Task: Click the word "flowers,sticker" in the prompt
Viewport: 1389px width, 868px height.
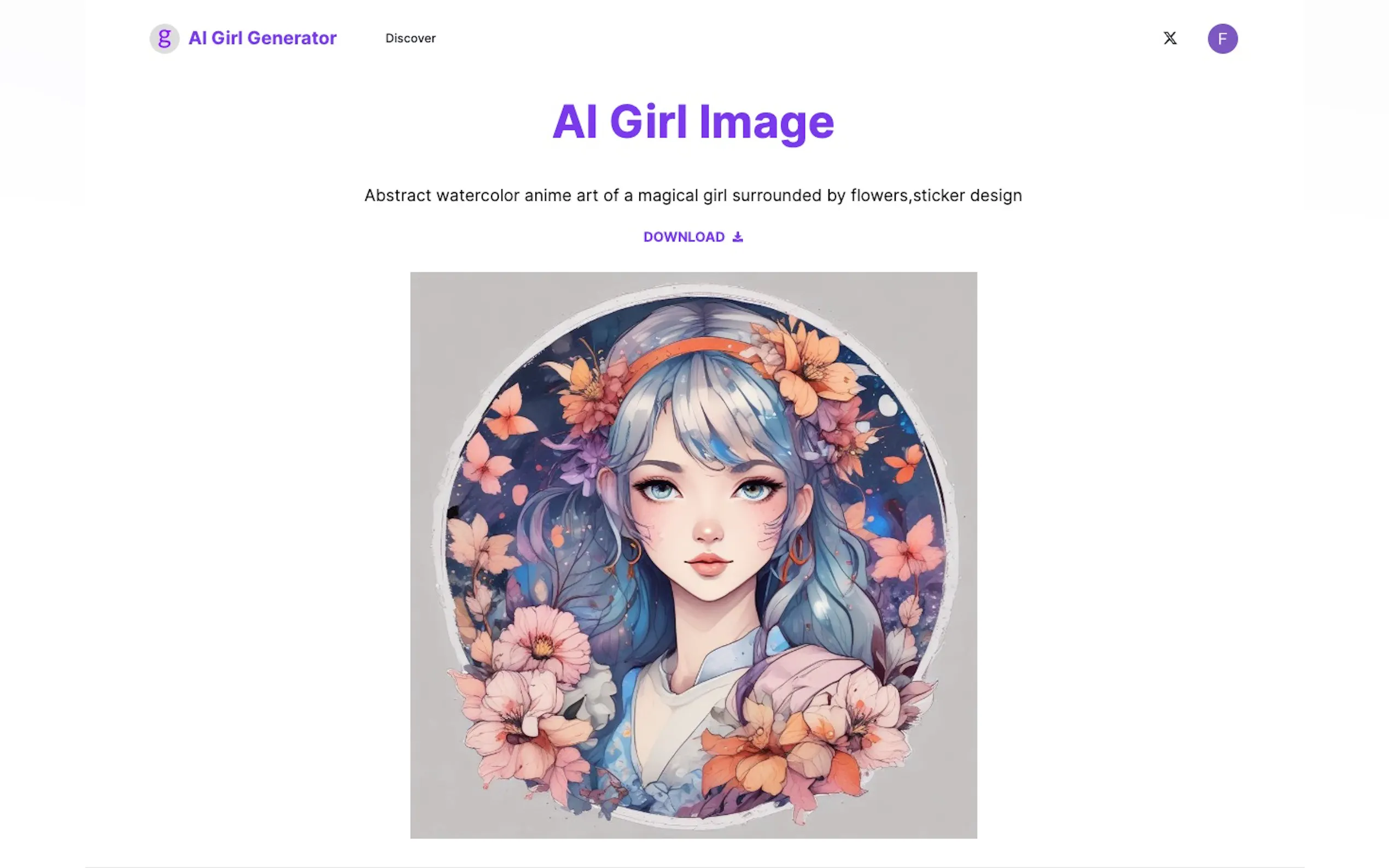Action: (908, 196)
